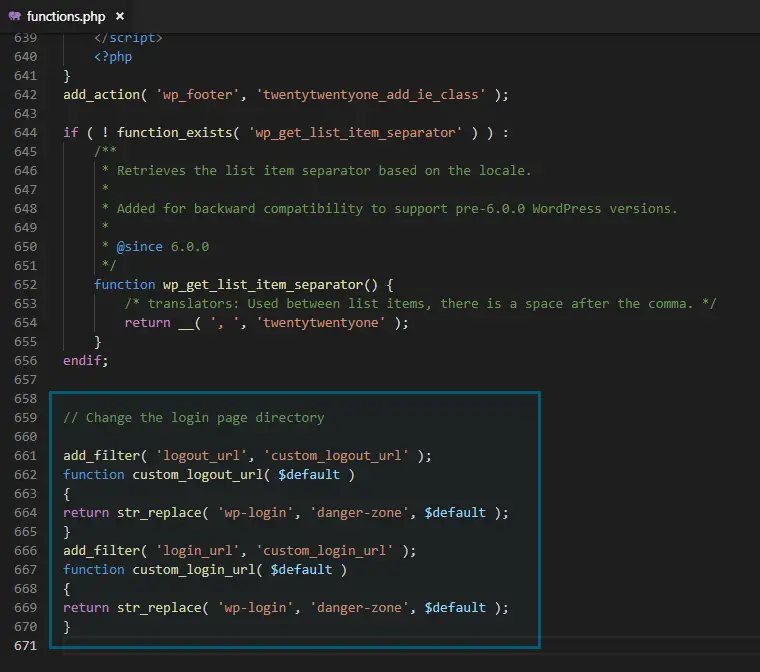Place cursor on the empty line 671

click(x=300, y=645)
